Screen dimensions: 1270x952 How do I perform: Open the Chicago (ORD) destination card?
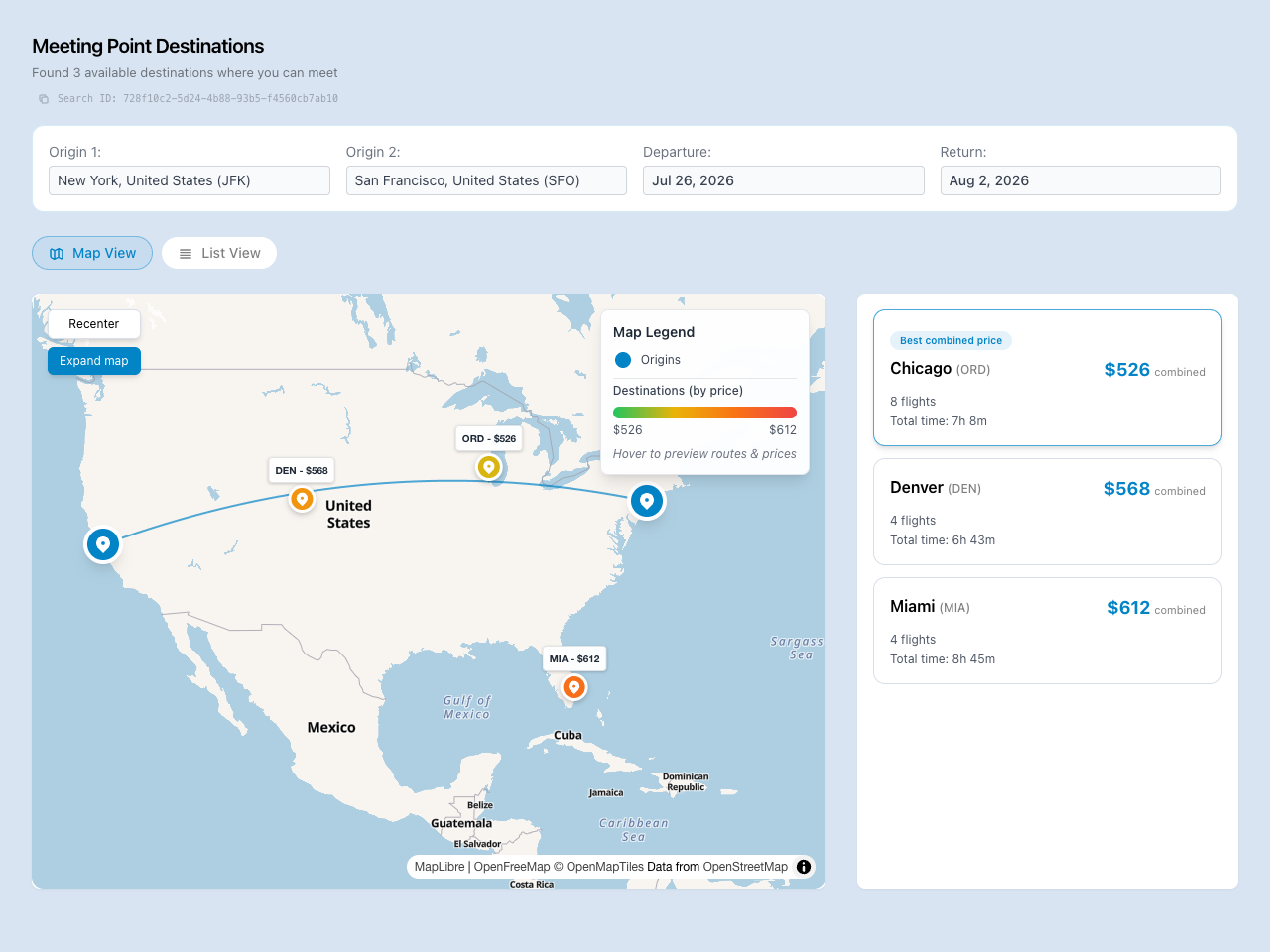(1048, 378)
